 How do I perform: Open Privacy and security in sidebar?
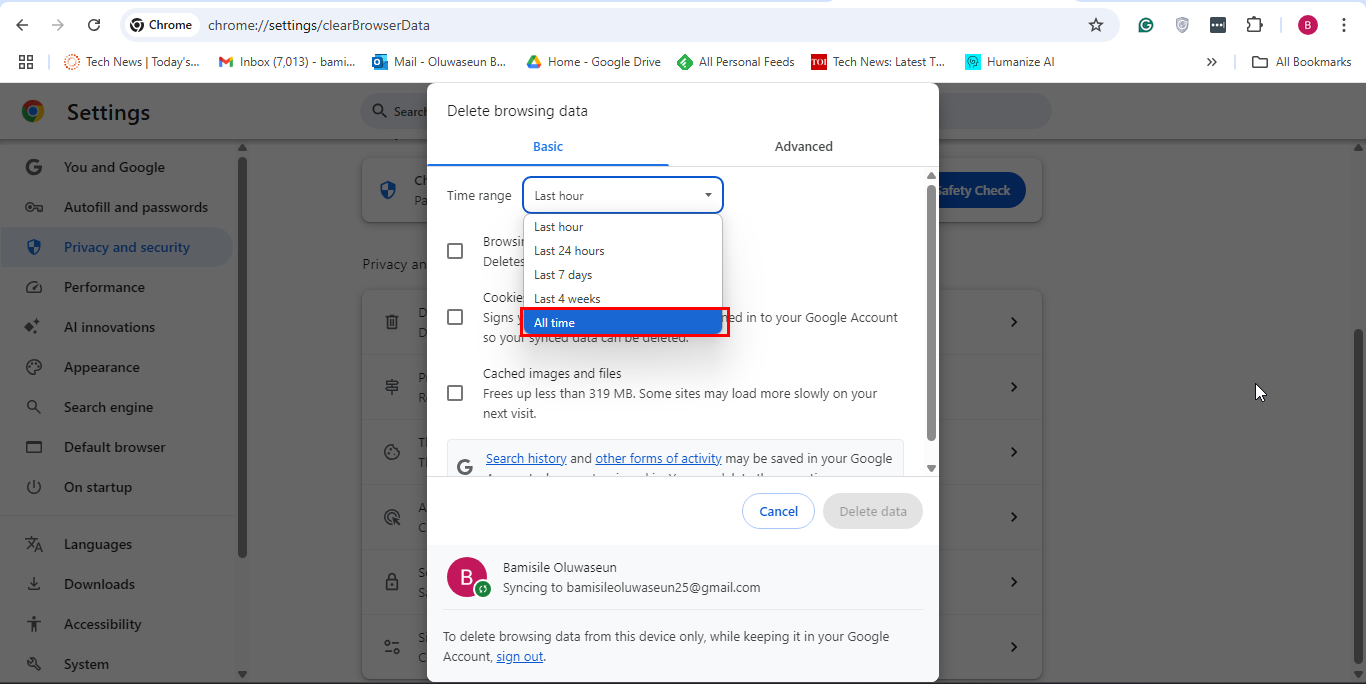pos(126,247)
